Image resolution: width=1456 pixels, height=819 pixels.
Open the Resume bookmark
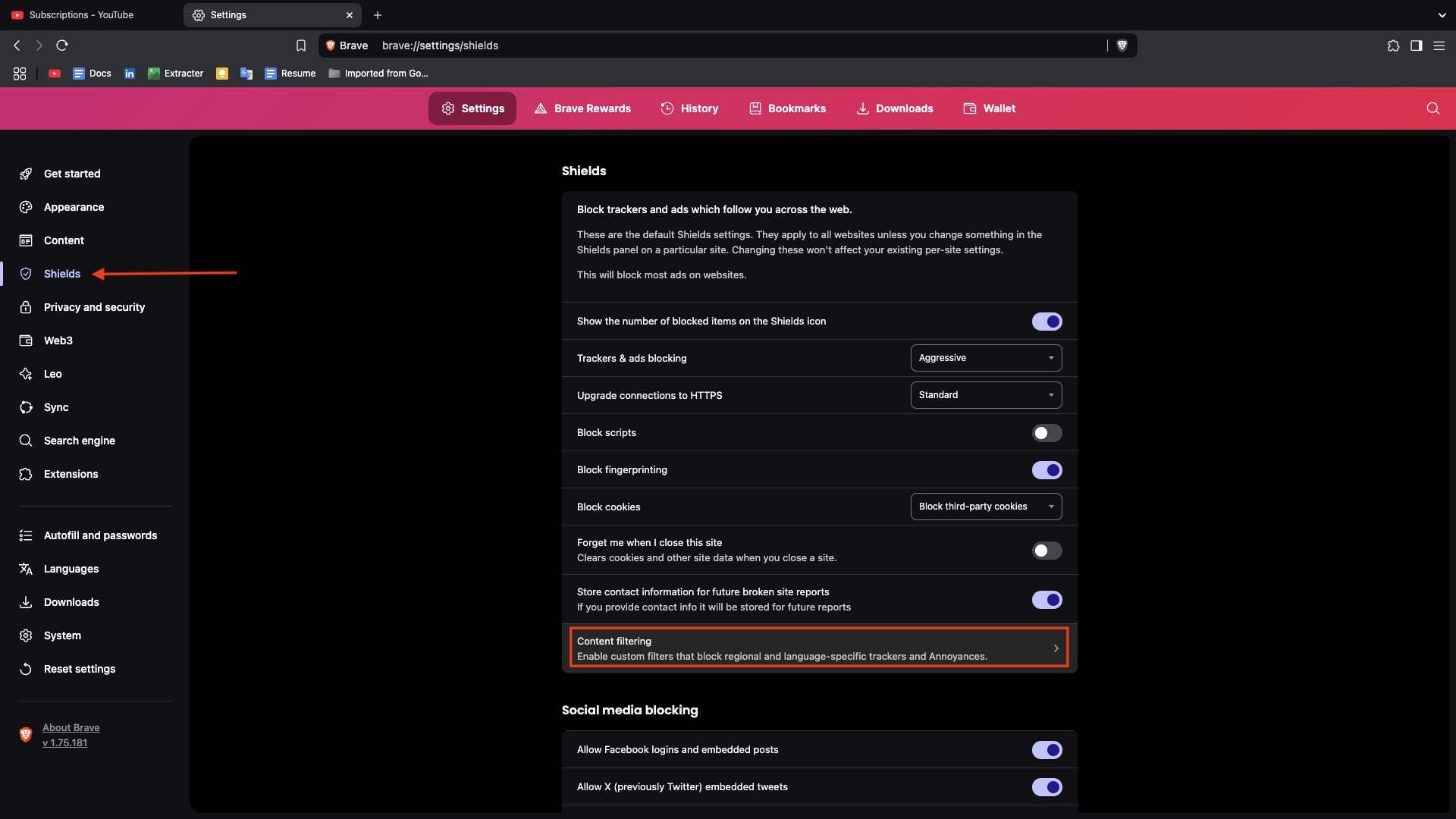click(290, 74)
